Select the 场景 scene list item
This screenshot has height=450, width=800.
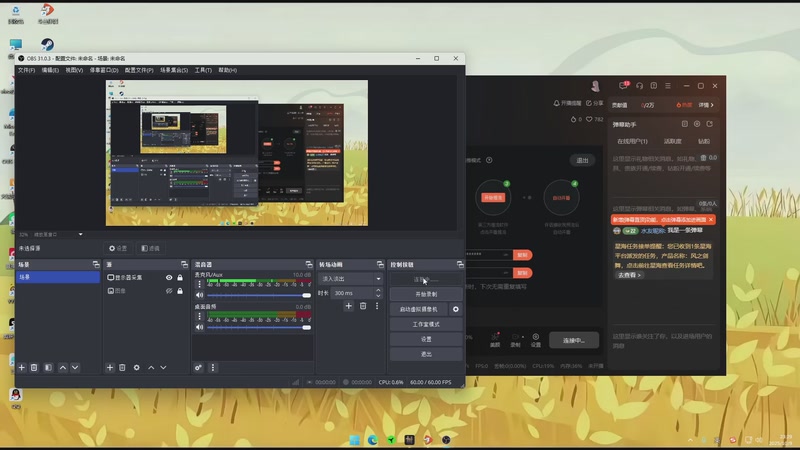(58, 277)
